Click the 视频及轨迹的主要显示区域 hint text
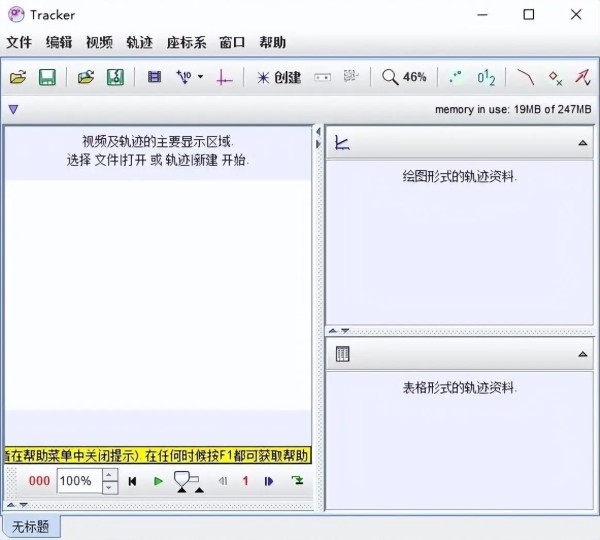600x540 pixels. click(x=157, y=142)
